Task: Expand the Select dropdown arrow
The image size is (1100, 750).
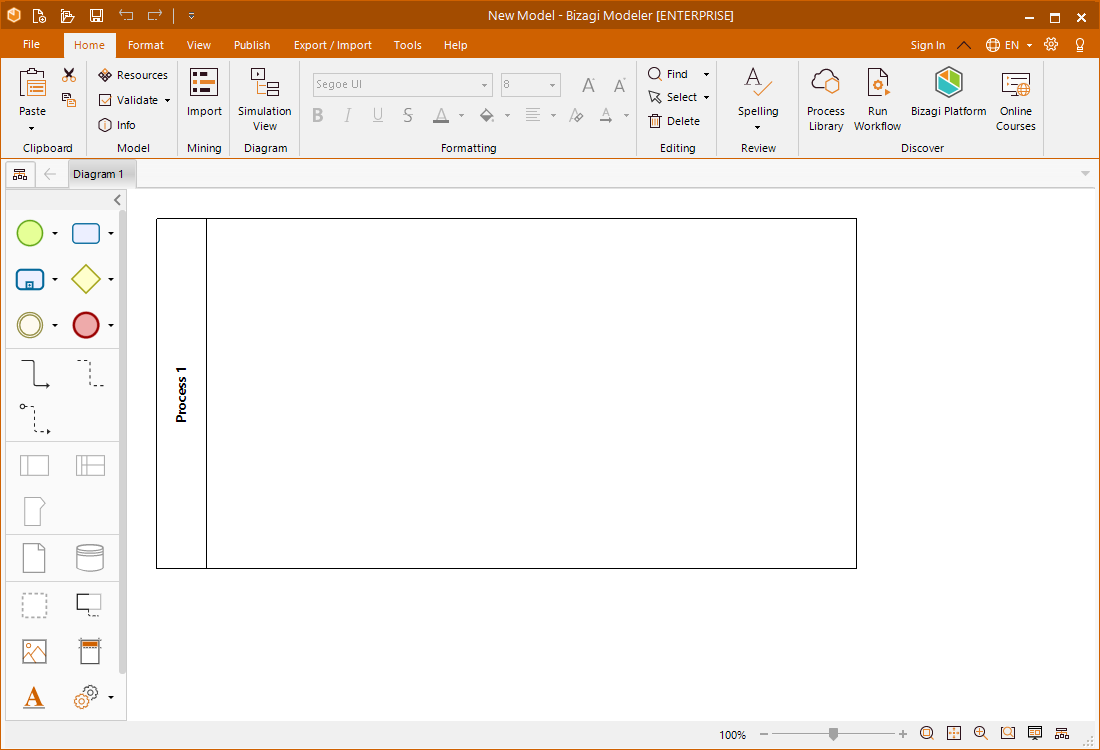Action: [706, 98]
